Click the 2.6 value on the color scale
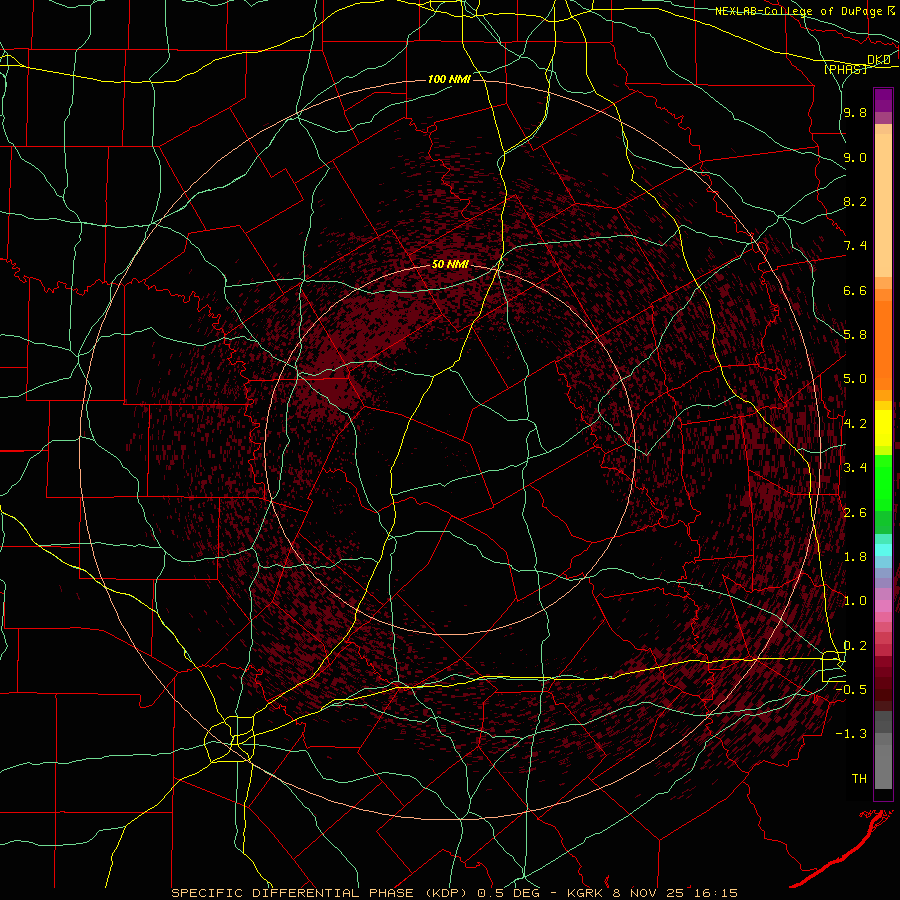Screen dimensions: 900x900 pyautogui.click(x=855, y=513)
